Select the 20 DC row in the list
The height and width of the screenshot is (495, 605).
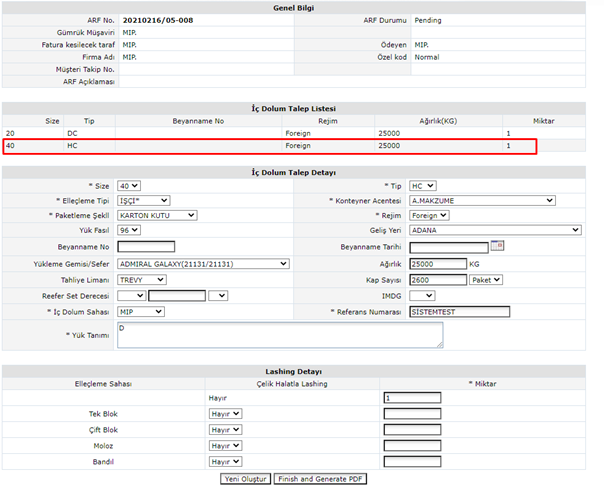(x=270, y=132)
